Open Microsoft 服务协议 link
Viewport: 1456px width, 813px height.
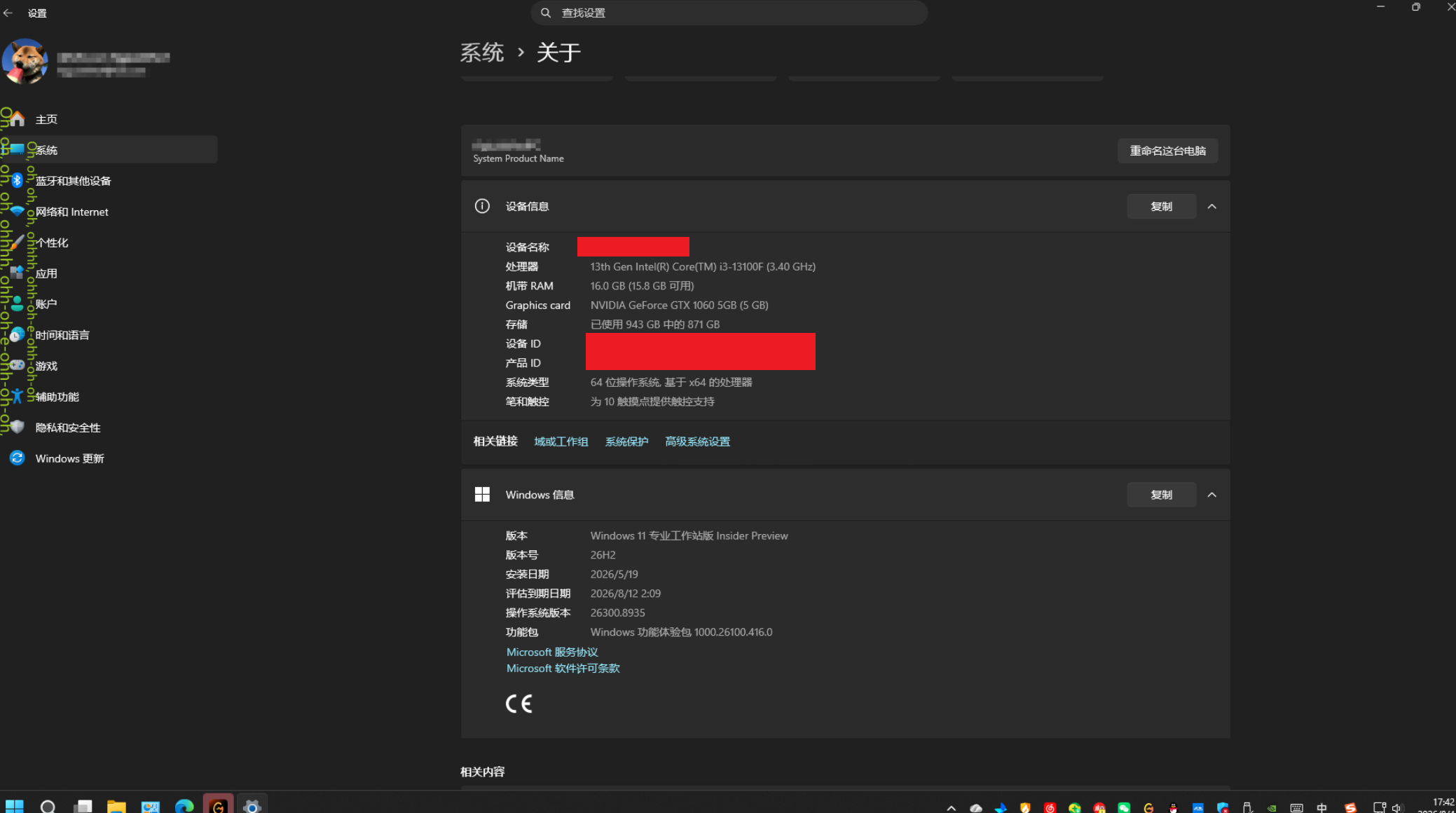(552, 652)
